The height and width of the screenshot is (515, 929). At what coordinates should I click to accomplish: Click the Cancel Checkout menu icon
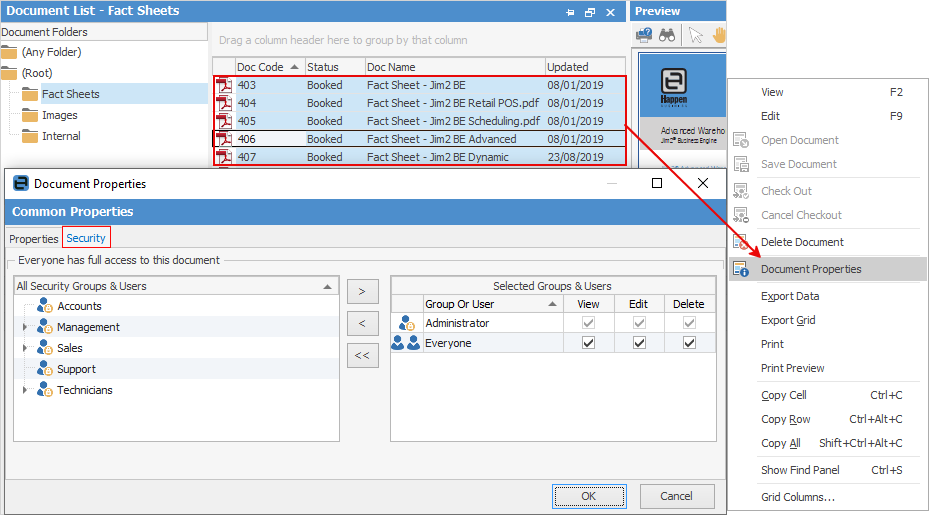pos(741,215)
